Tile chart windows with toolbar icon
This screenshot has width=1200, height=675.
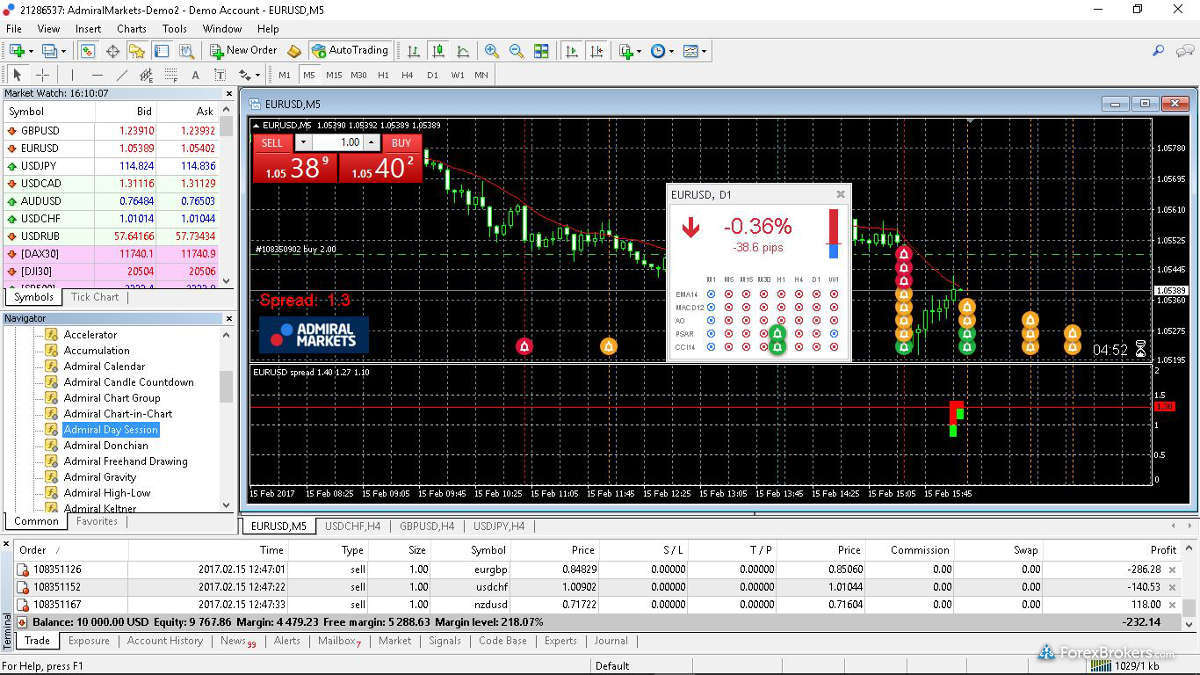[x=541, y=50]
